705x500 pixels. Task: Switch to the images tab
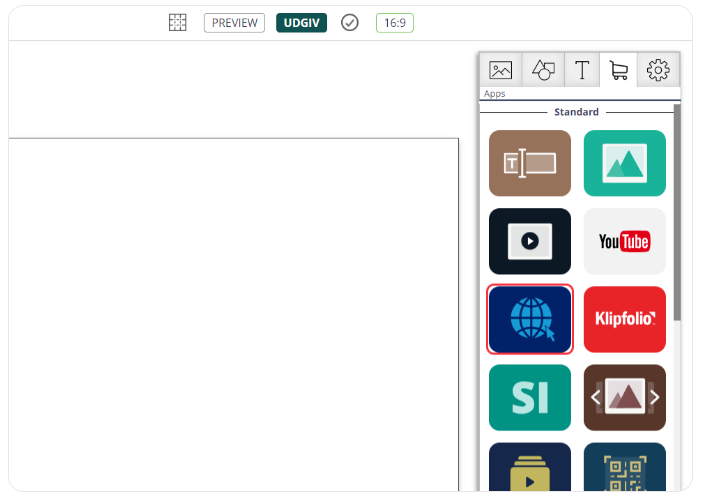500,70
